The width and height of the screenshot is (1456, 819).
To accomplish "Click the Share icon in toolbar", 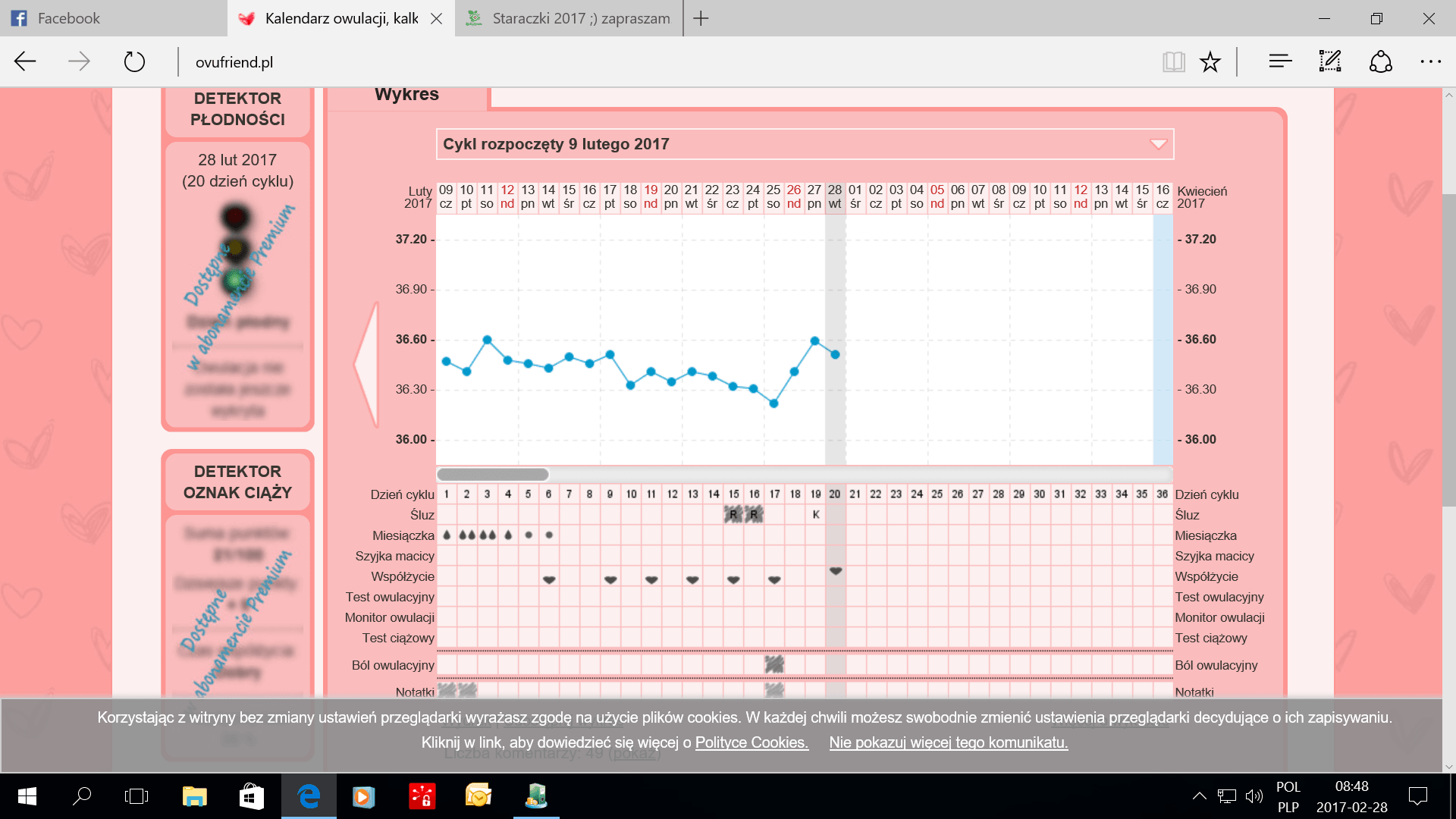I will point(1380,61).
